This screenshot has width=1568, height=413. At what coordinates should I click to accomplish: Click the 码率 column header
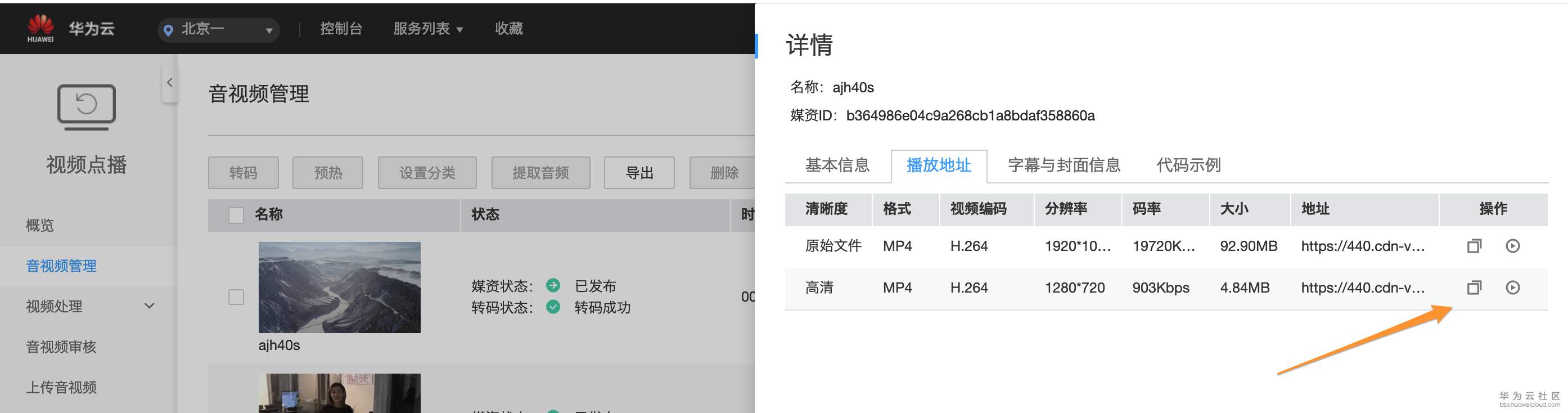(x=1147, y=209)
